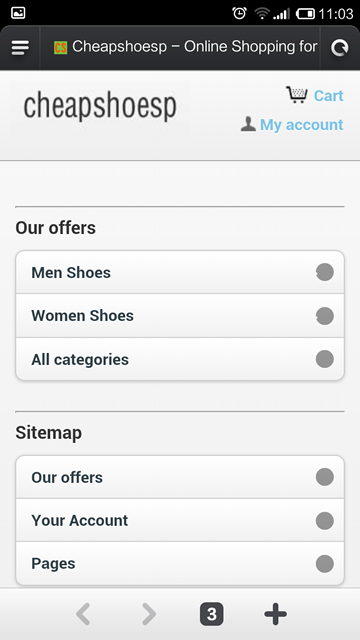Open the tab switcher showing 3 tabs
The image size is (360, 640).
211,614
